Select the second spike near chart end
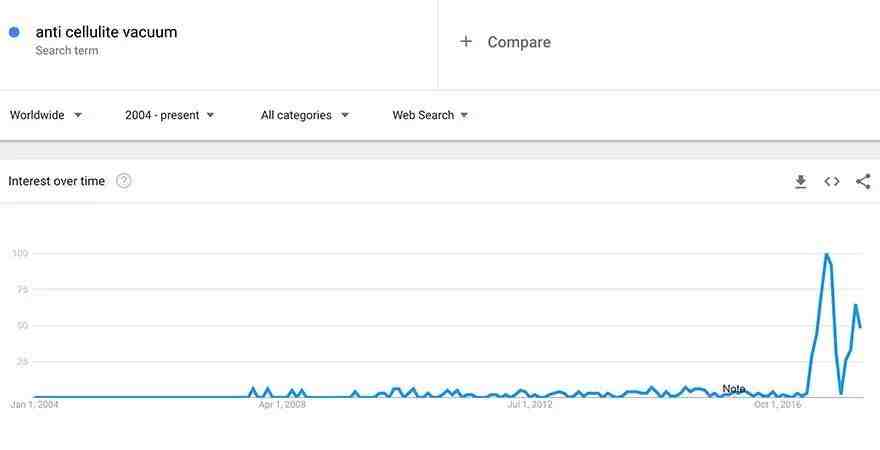Viewport: 880px width, 450px height. coord(855,305)
